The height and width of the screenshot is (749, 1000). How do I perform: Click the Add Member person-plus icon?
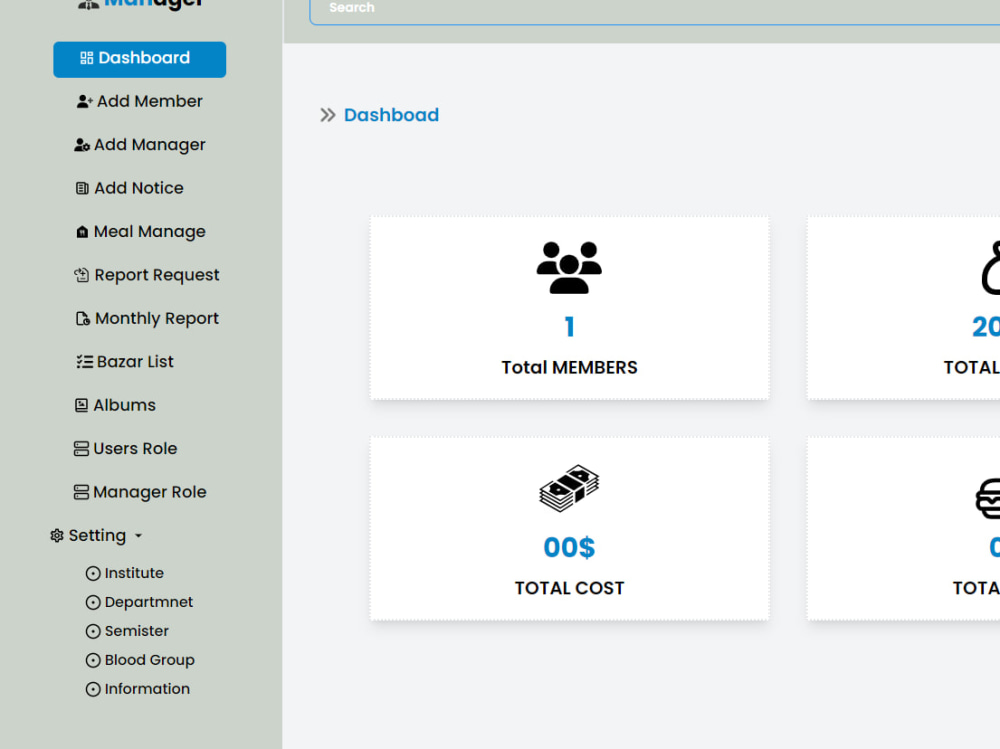[x=85, y=101]
